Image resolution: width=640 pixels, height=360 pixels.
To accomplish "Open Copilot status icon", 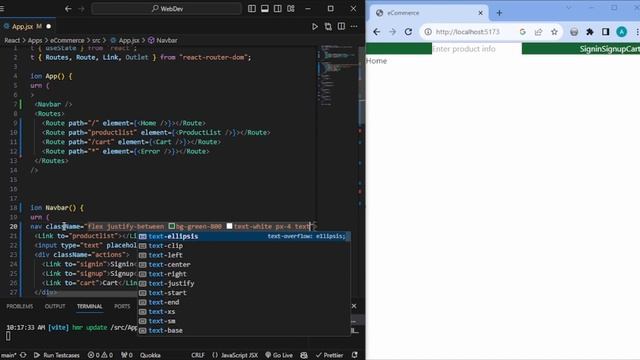I will point(304,355).
